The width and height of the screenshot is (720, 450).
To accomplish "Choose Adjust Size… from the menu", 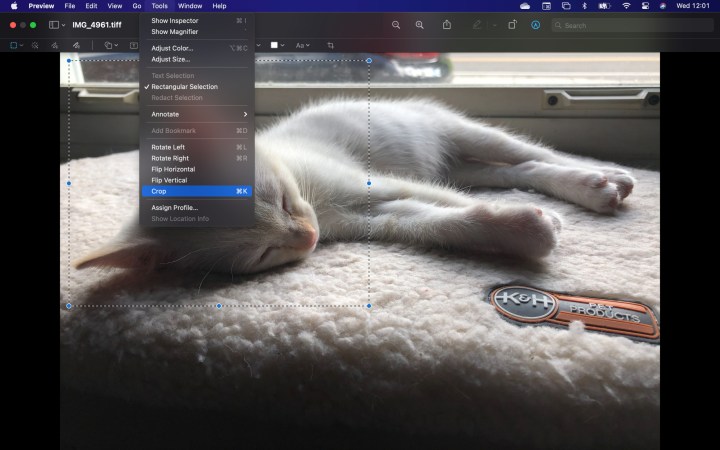I will click(x=197, y=59).
